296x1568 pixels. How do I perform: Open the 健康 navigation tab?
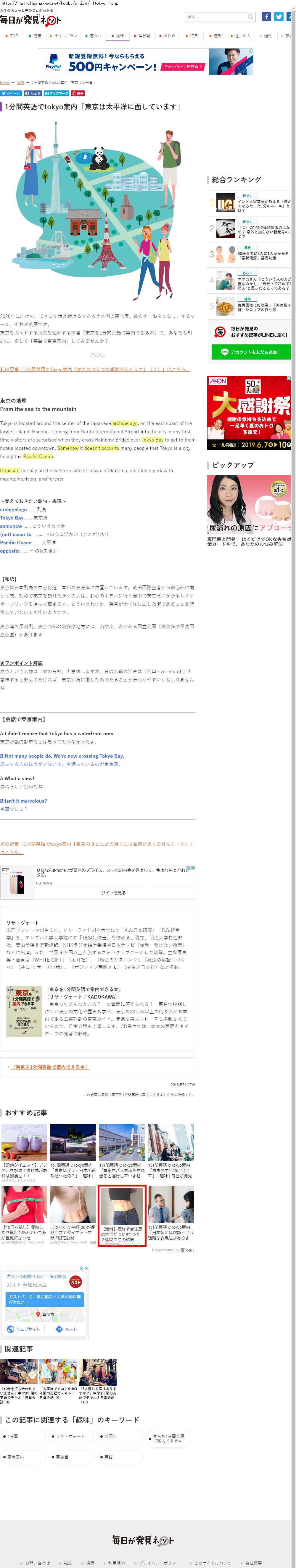click(x=36, y=36)
